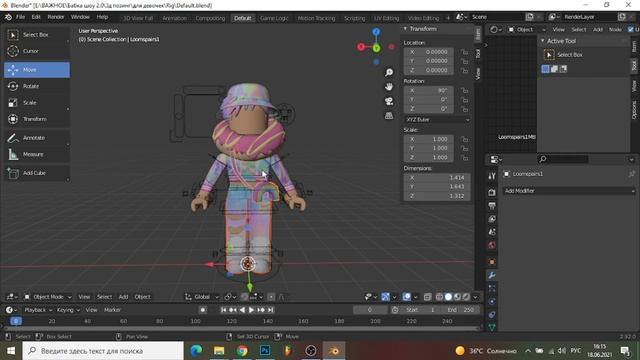Click the Location X value field
Screen dimensions: 640x360
(x=429, y=52)
